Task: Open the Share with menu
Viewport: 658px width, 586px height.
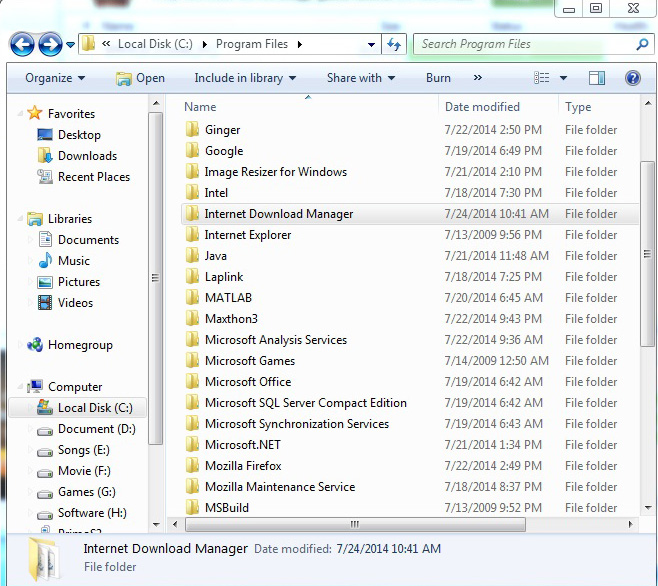Action: click(361, 78)
